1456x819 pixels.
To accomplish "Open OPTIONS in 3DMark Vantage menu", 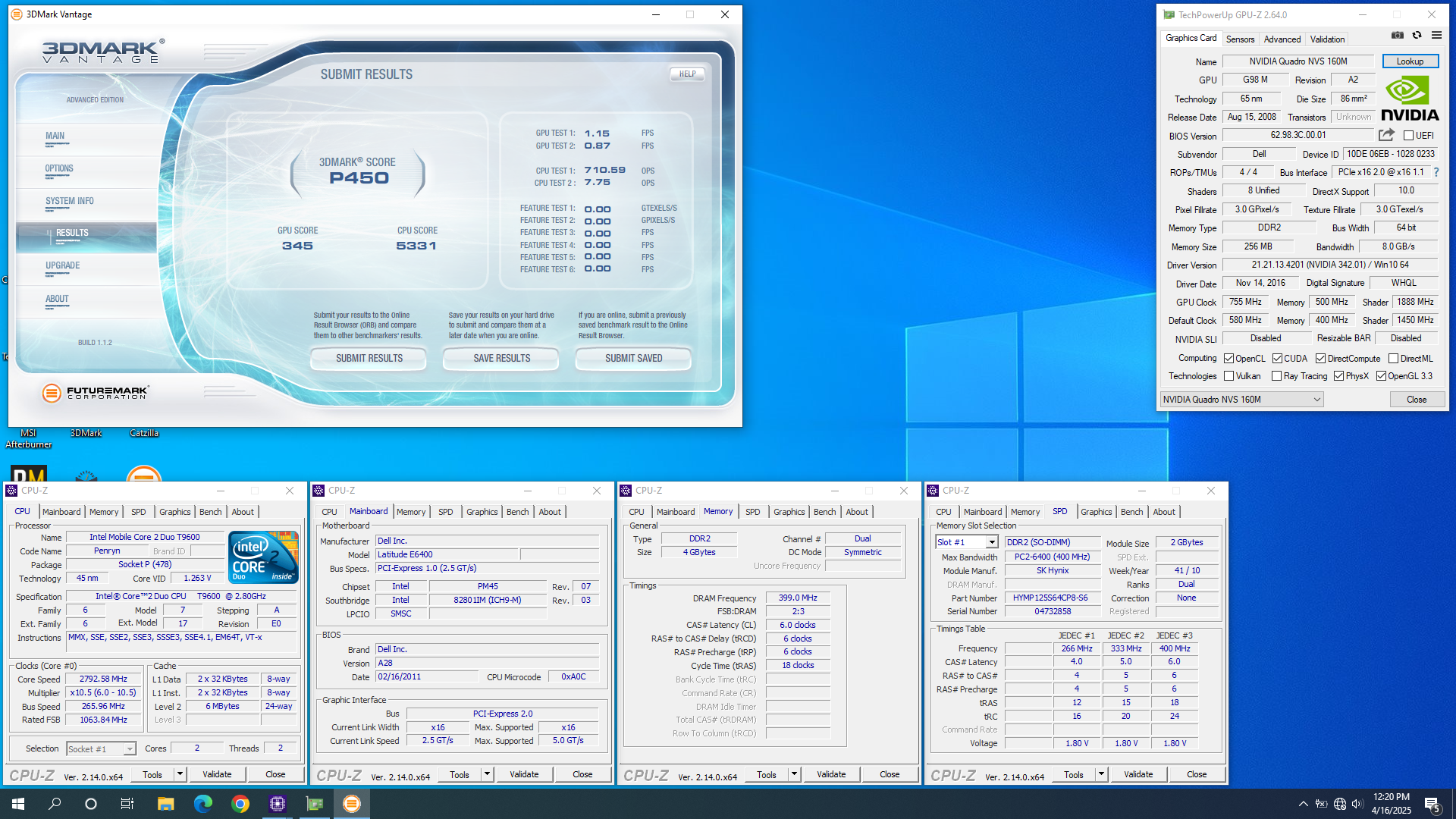I will (59, 168).
